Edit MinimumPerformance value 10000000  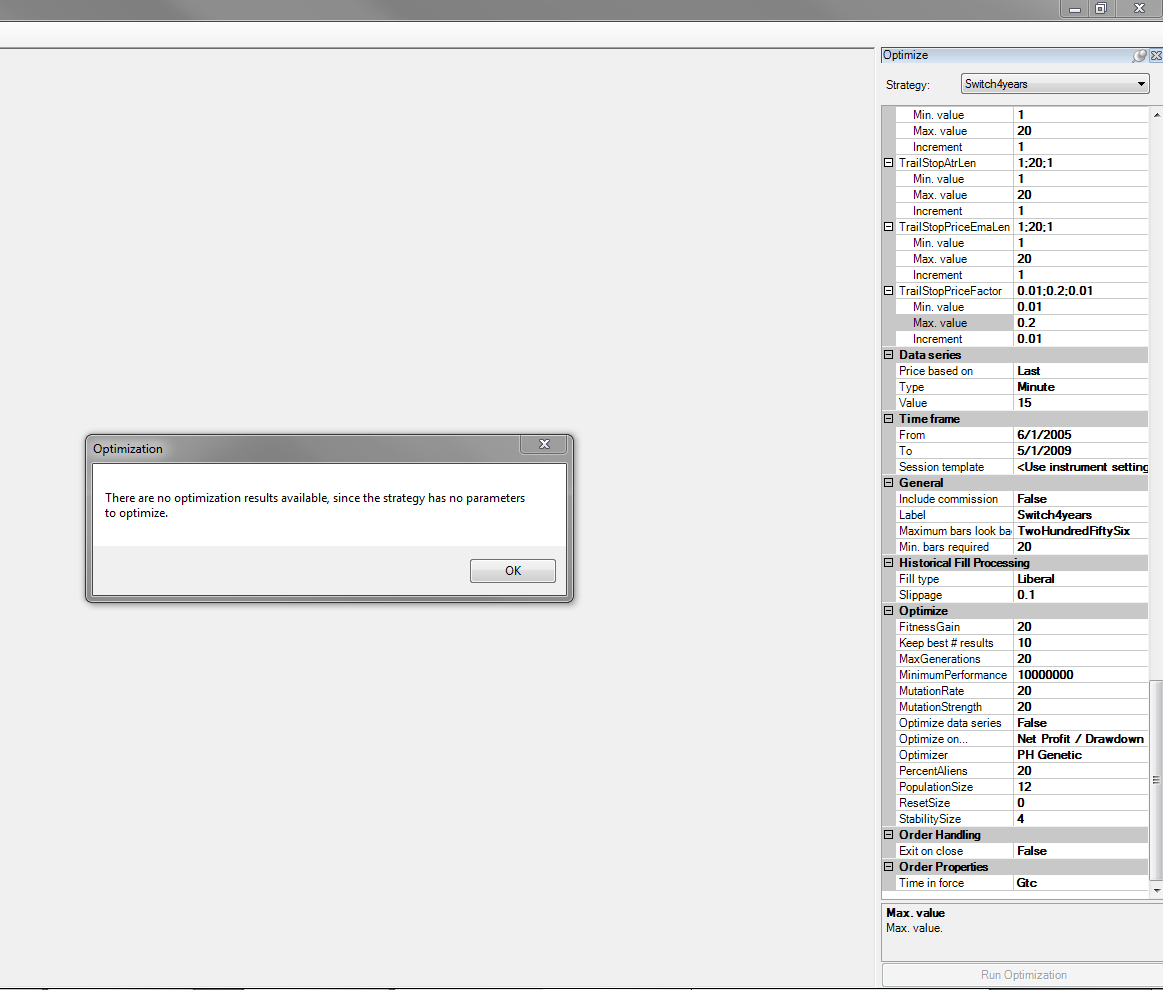pyautogui.click(x=1081, y=675)
